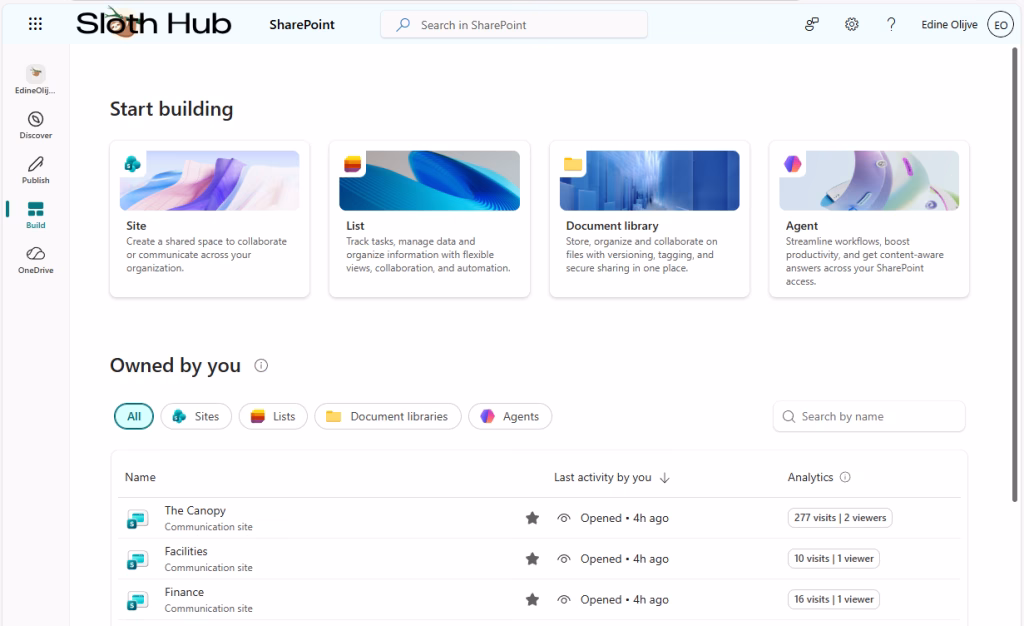The width and height of the screenshot is (1024, 626).
Task: Open the Edine Olijve account menu
Action: click(x=999, y=25)
